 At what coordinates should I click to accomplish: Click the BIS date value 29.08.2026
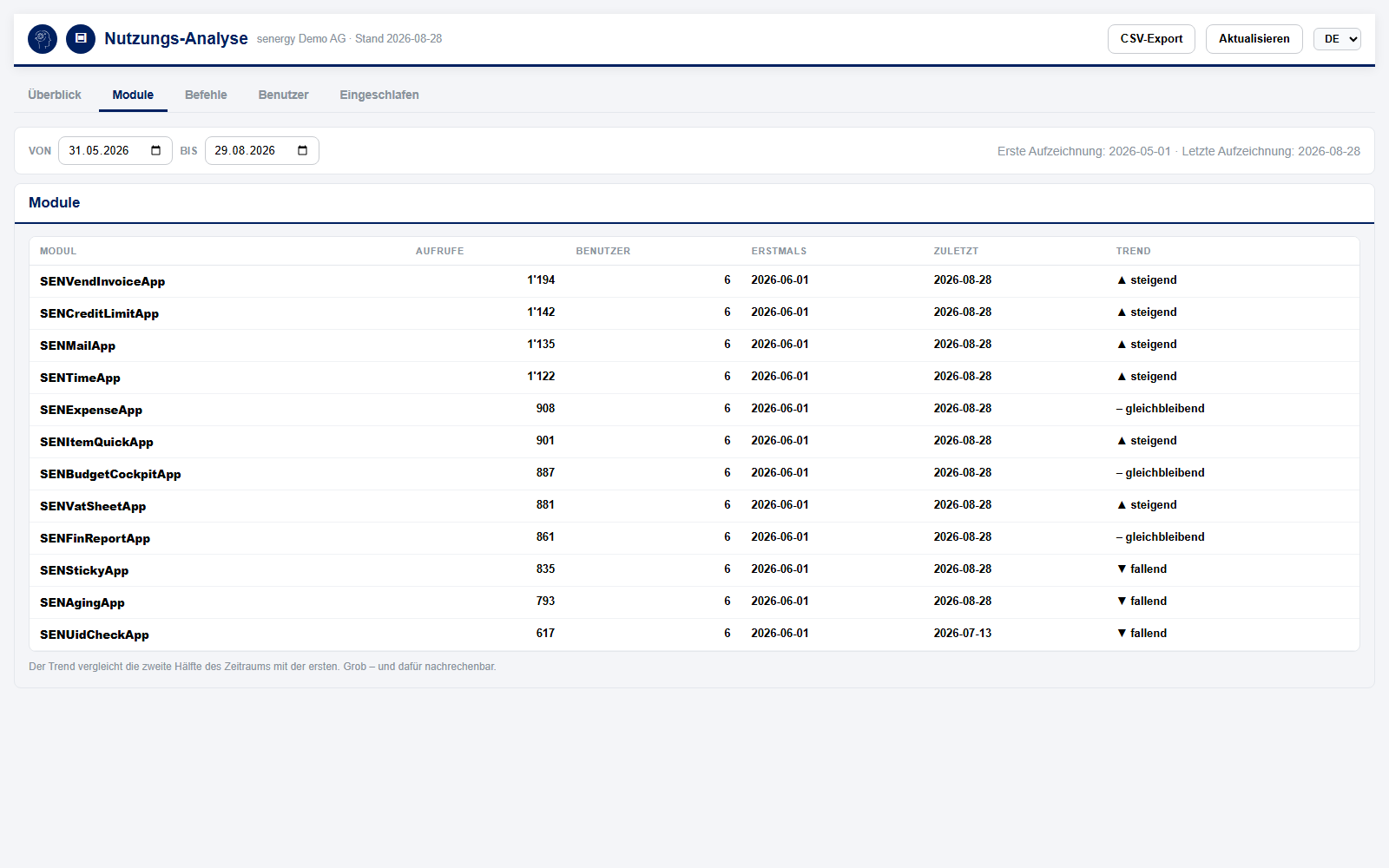pyautogui.click(x=245, y=151)
